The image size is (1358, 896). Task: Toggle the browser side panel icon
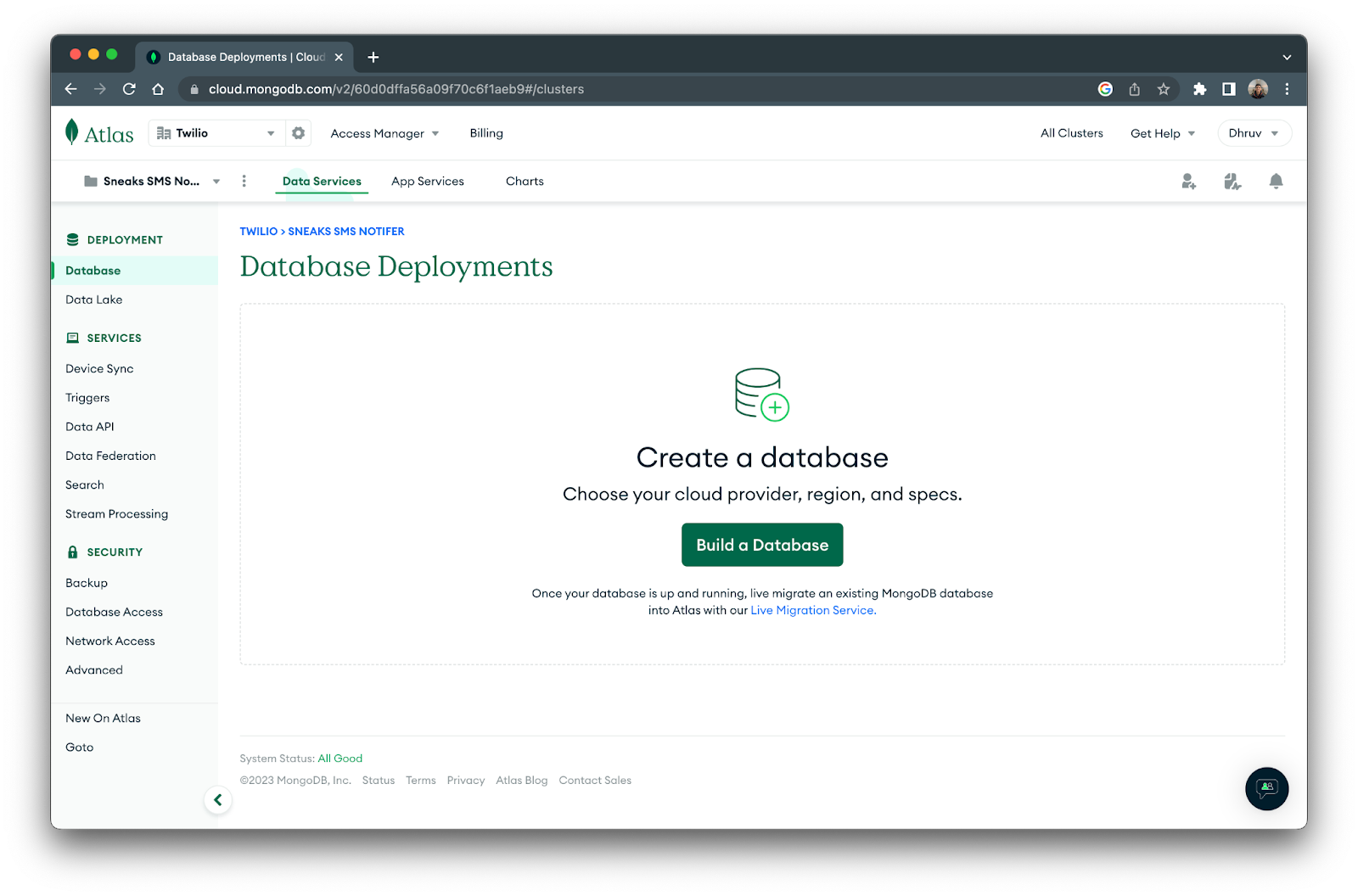[x=1228, y=89]
